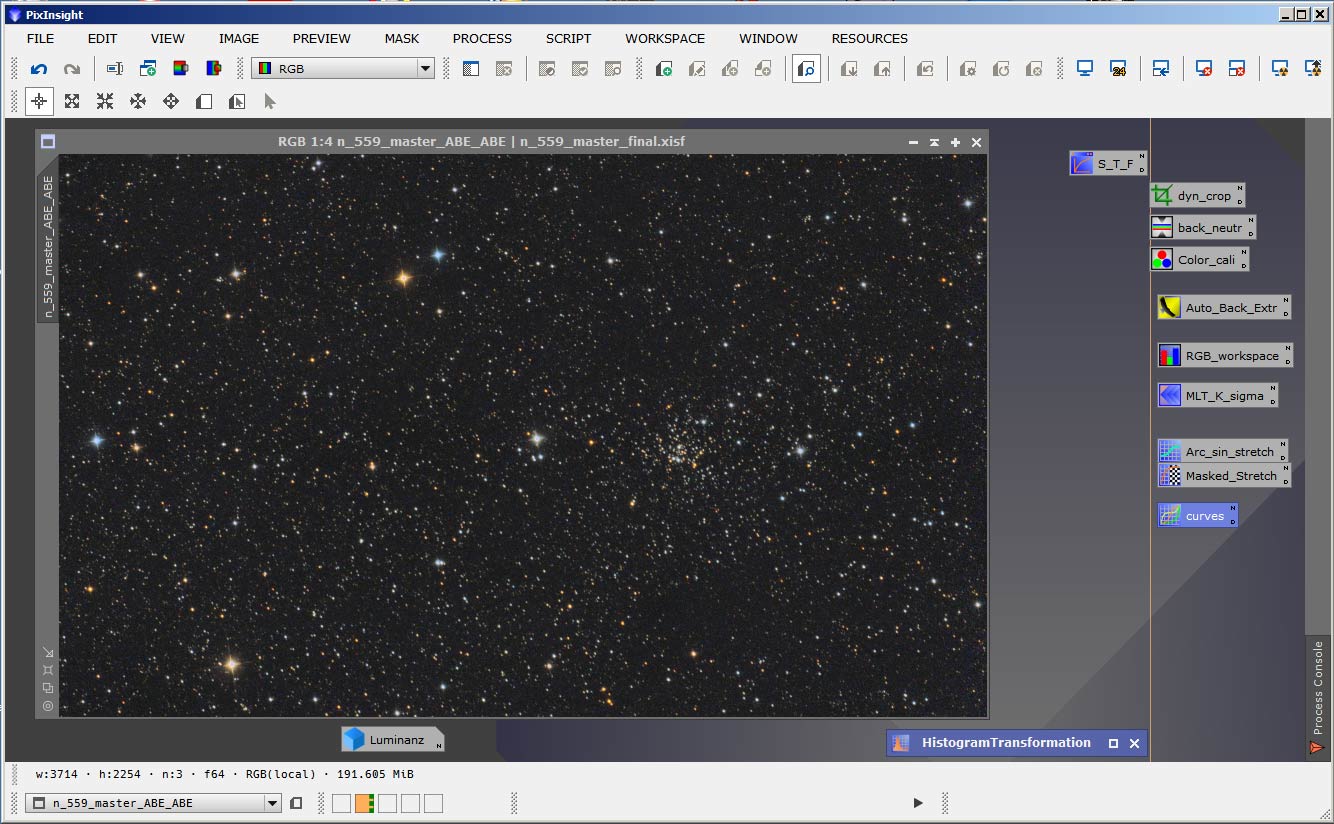Viewport: 1334px width, 824px height.
Task: Open the WORKSPACE menu
Action: pos(665,38)
